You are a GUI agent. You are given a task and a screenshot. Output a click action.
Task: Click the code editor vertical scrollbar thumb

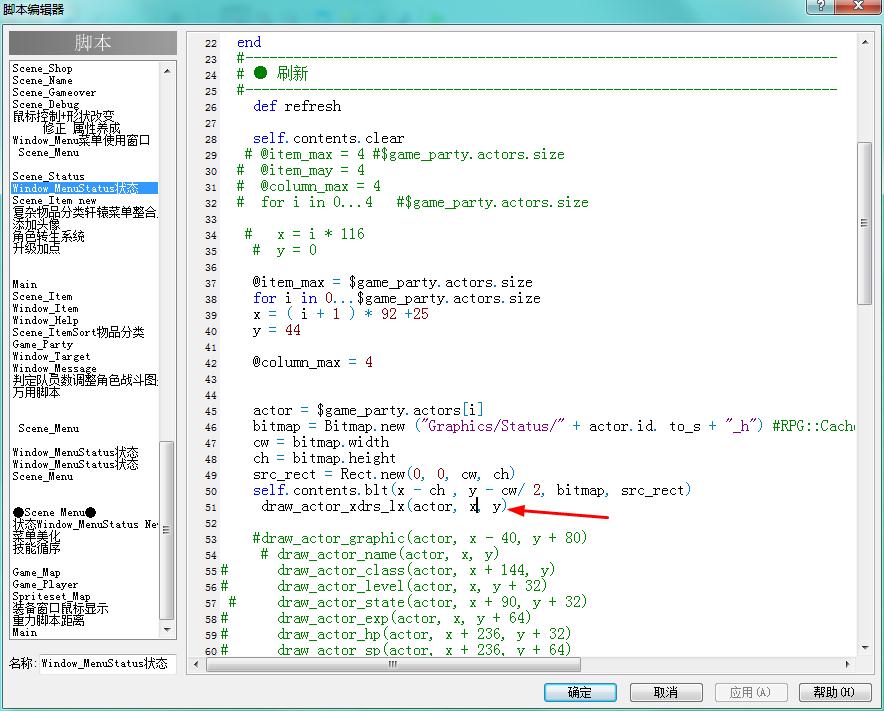click(864, 223)
